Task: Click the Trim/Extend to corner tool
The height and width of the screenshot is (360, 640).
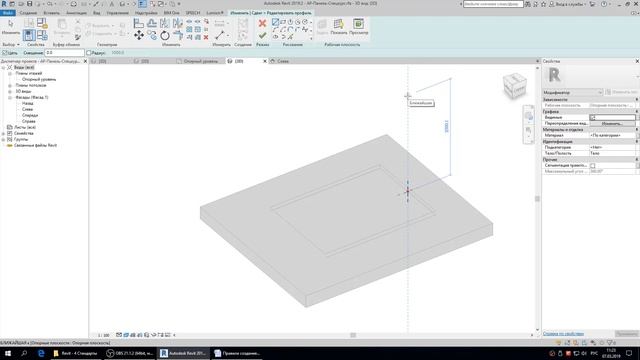Action: click(178, 36)
